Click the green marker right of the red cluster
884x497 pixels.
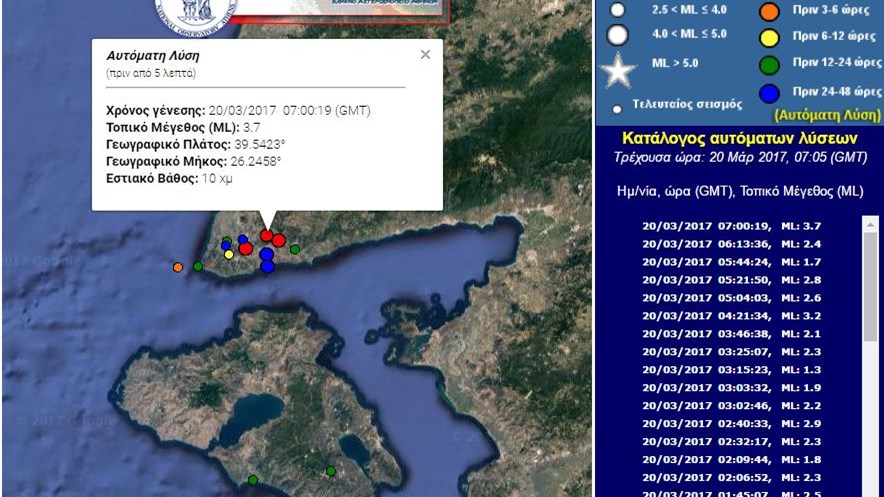coord(295,249)
